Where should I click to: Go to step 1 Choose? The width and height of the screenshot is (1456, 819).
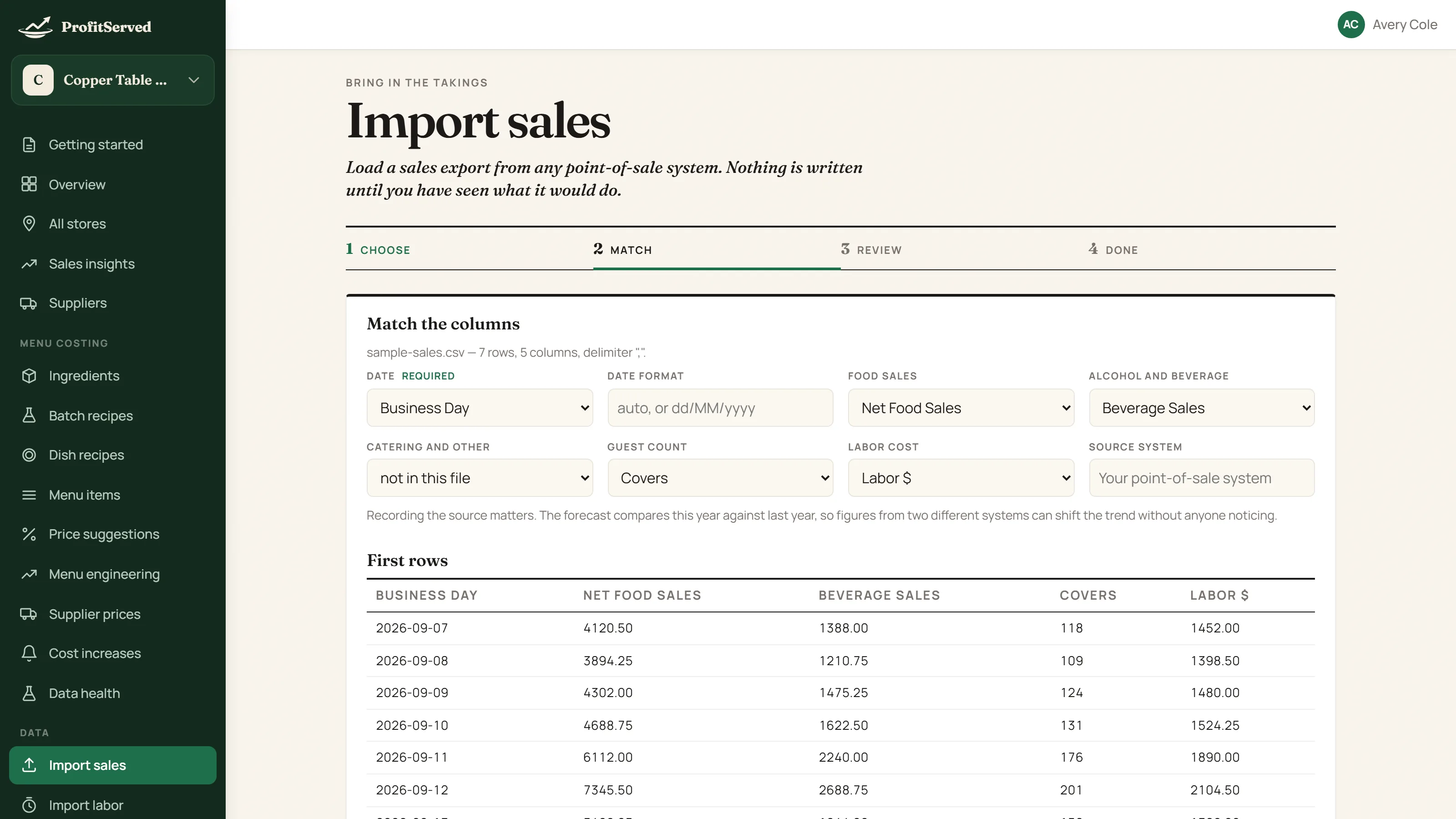pyautogui.click(x=378, y=249)
